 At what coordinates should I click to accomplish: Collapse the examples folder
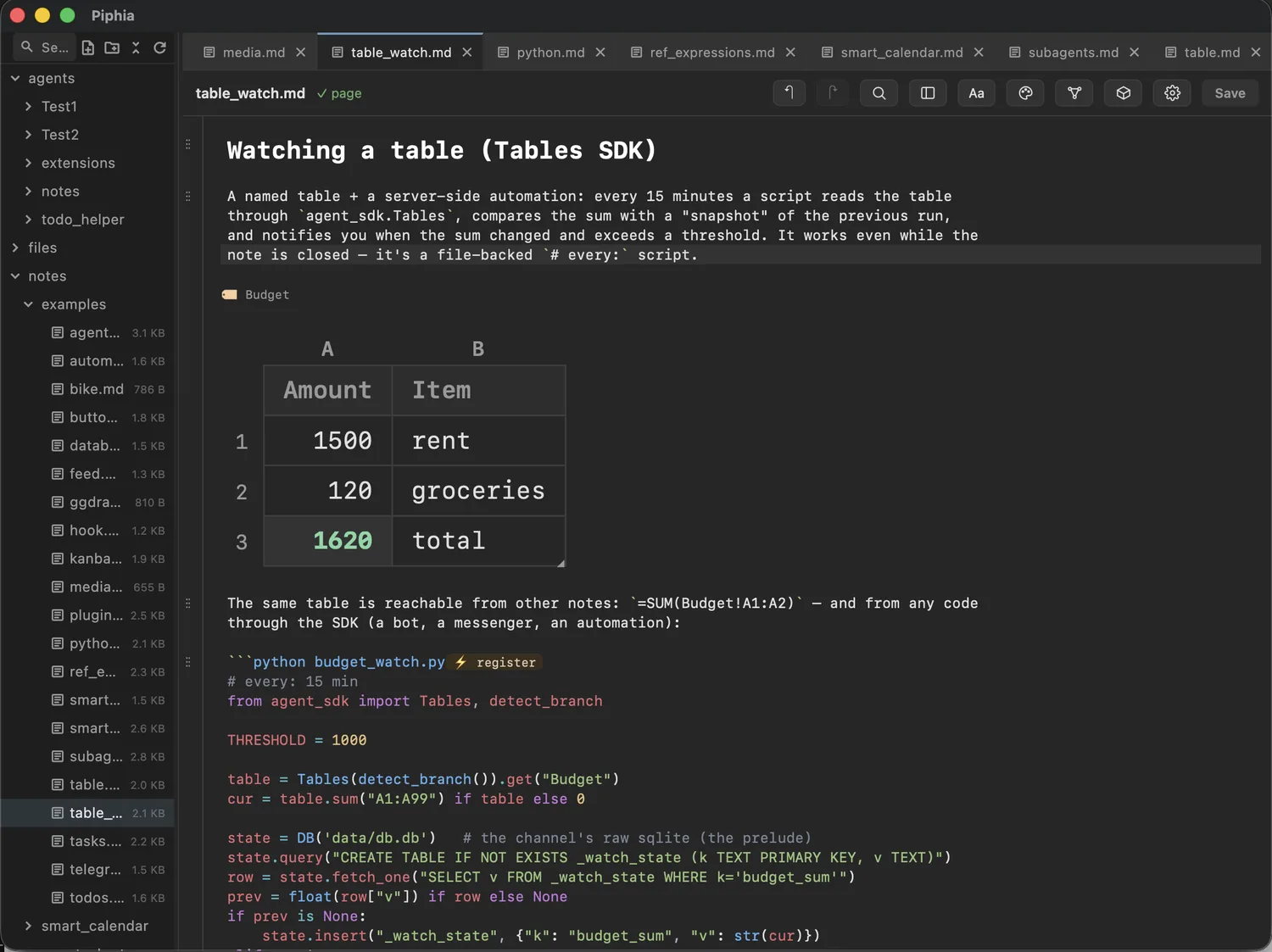(x=29, y=304)
